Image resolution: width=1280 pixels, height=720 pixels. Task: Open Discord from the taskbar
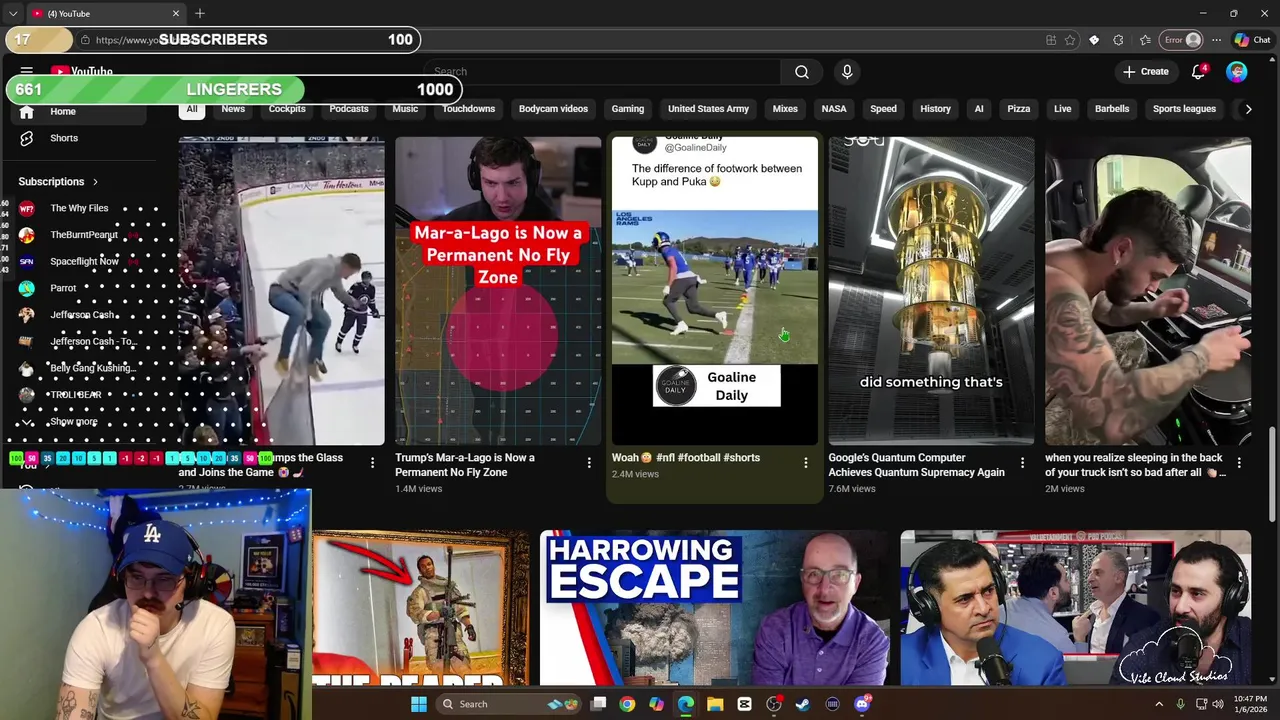(x=862, y=704)
